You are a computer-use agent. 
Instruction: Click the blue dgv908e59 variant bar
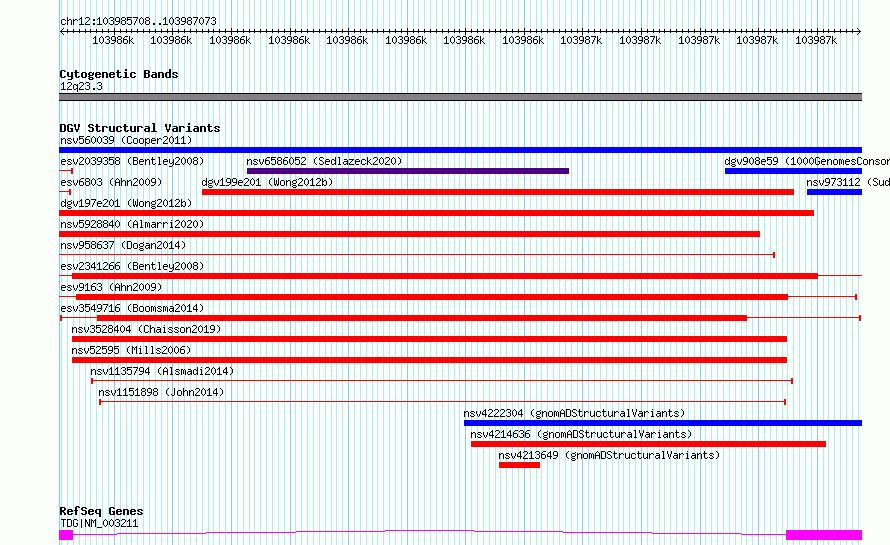point(794,171)
